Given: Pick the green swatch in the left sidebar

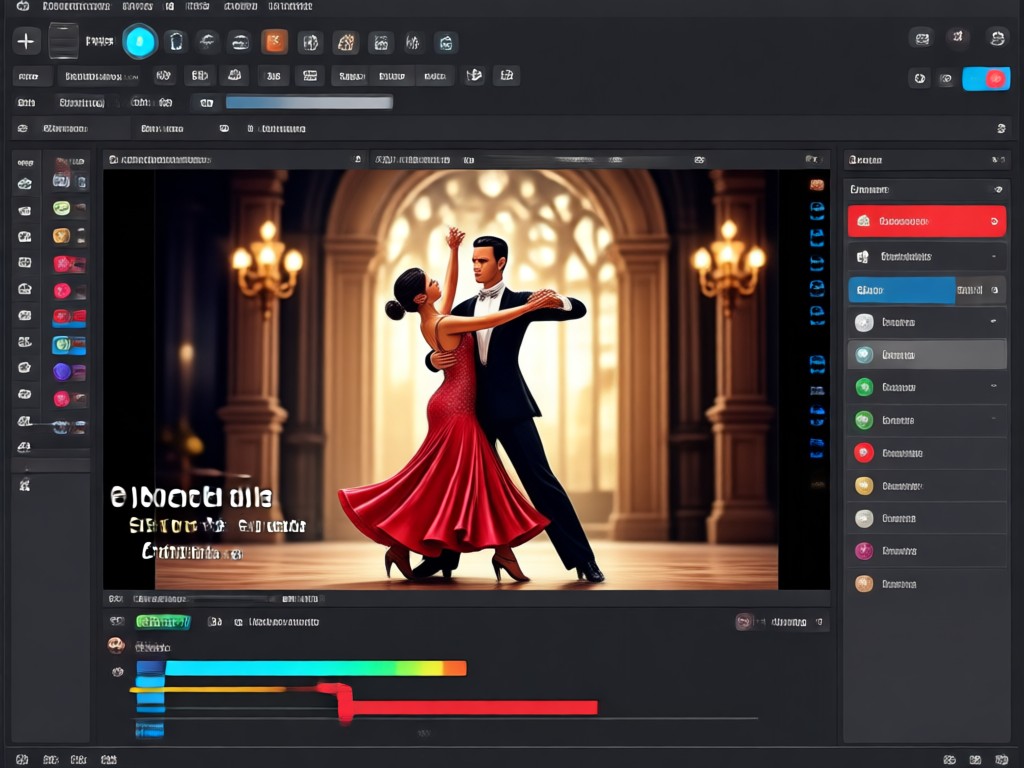Looking at the screenshot, I should point(61,208).
